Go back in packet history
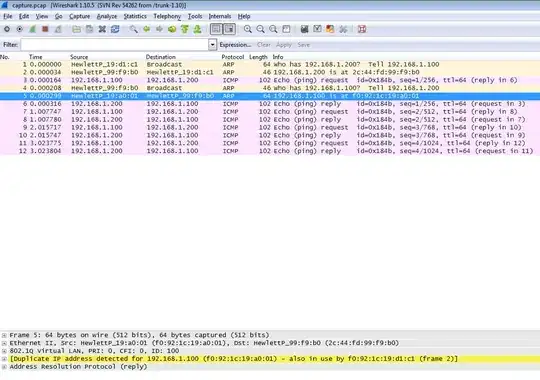 click(146, 29)
